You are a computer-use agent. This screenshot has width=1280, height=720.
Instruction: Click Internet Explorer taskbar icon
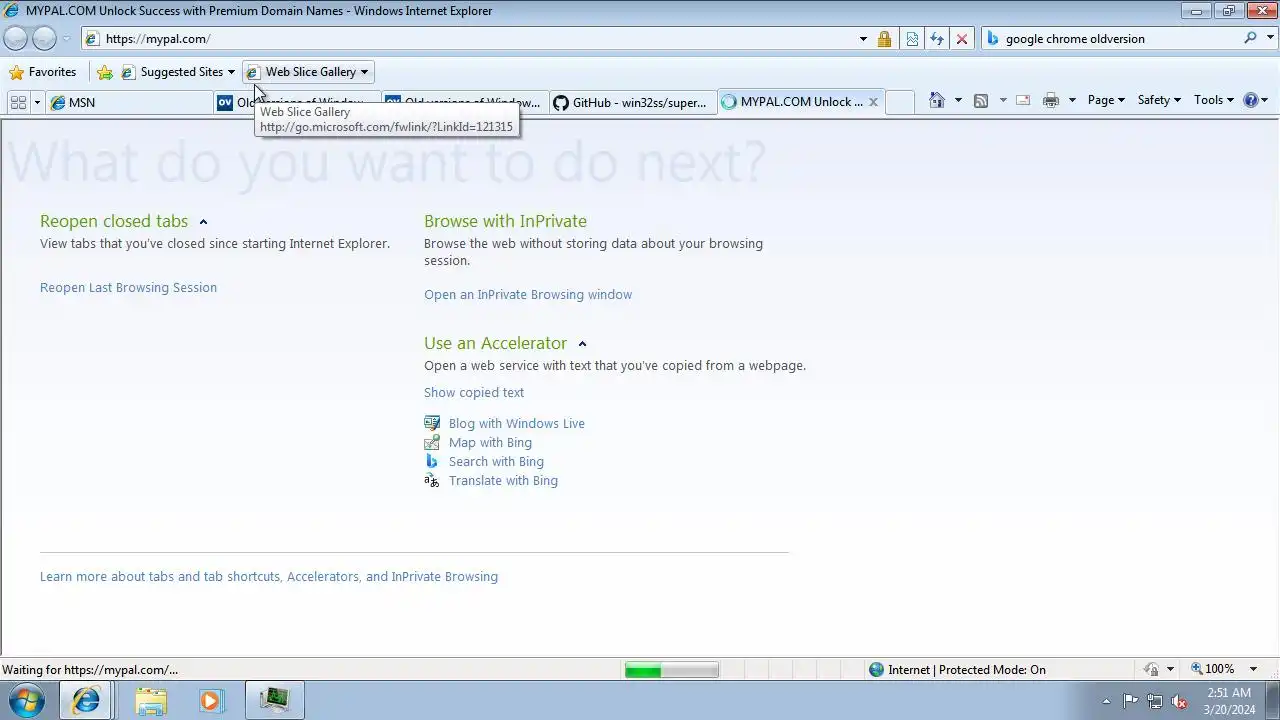click(x=86, y=701)
